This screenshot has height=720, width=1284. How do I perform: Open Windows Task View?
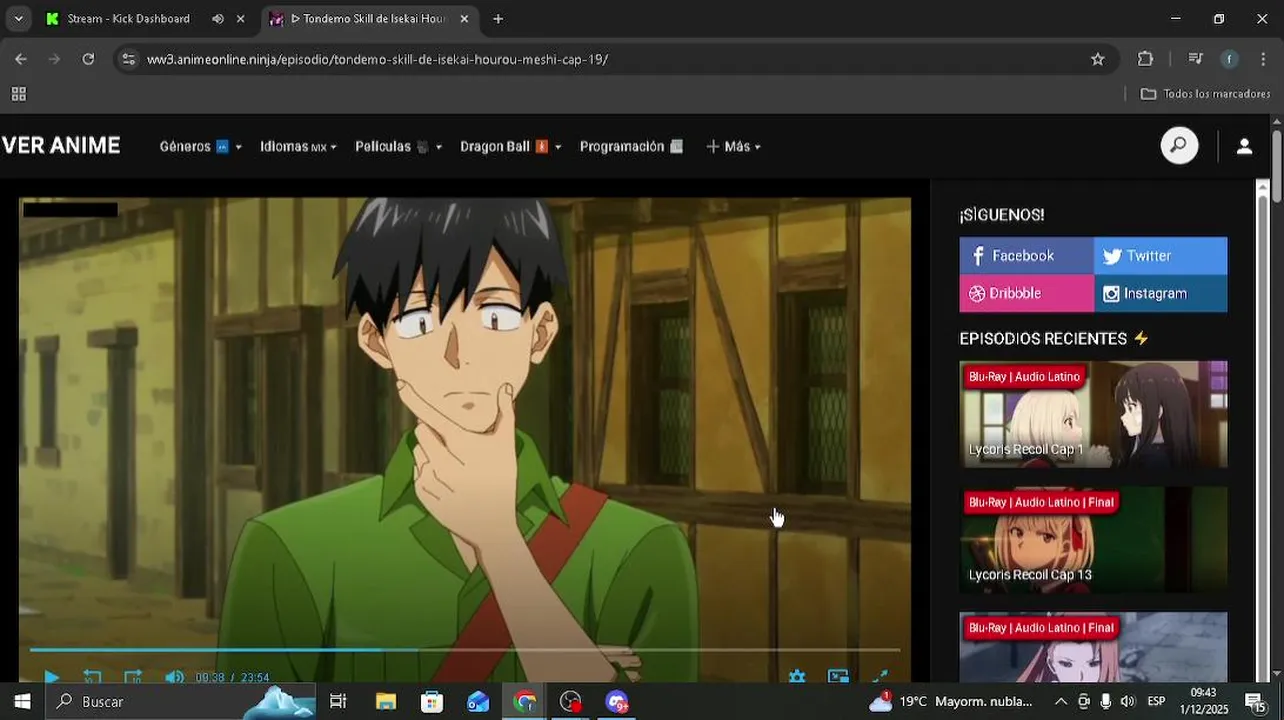coord(338,702)
